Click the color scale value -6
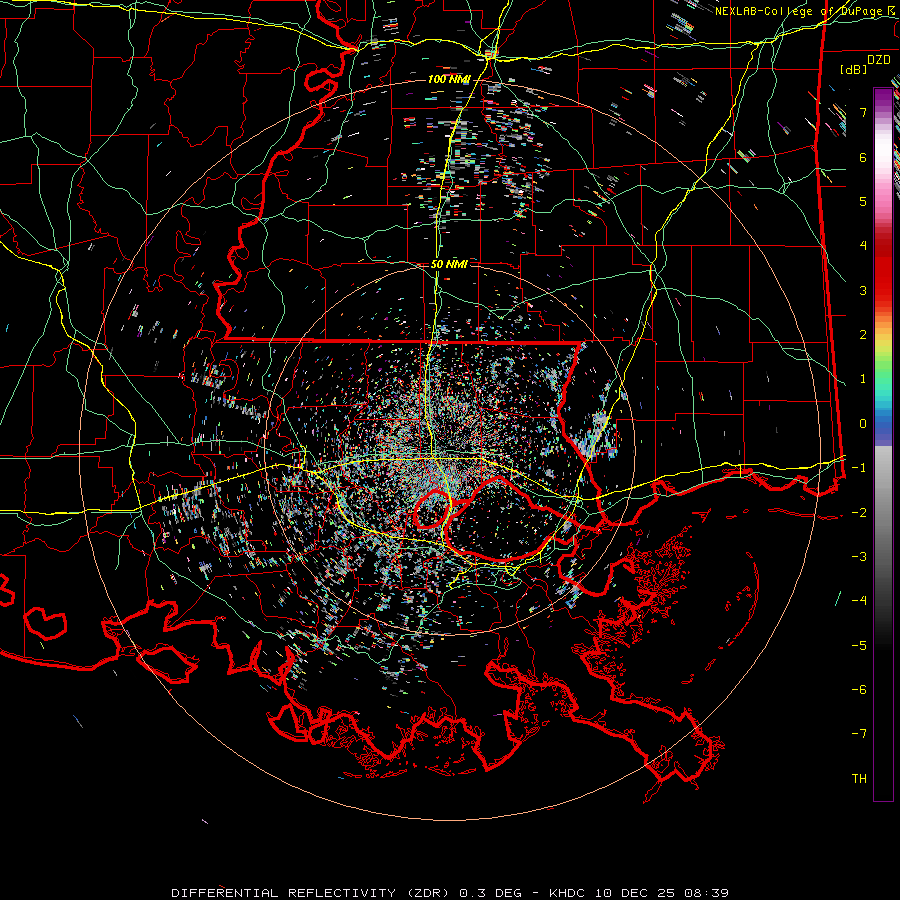Image resolution: width=900 pixels, height=900 pixels. (x=859, y=690)
